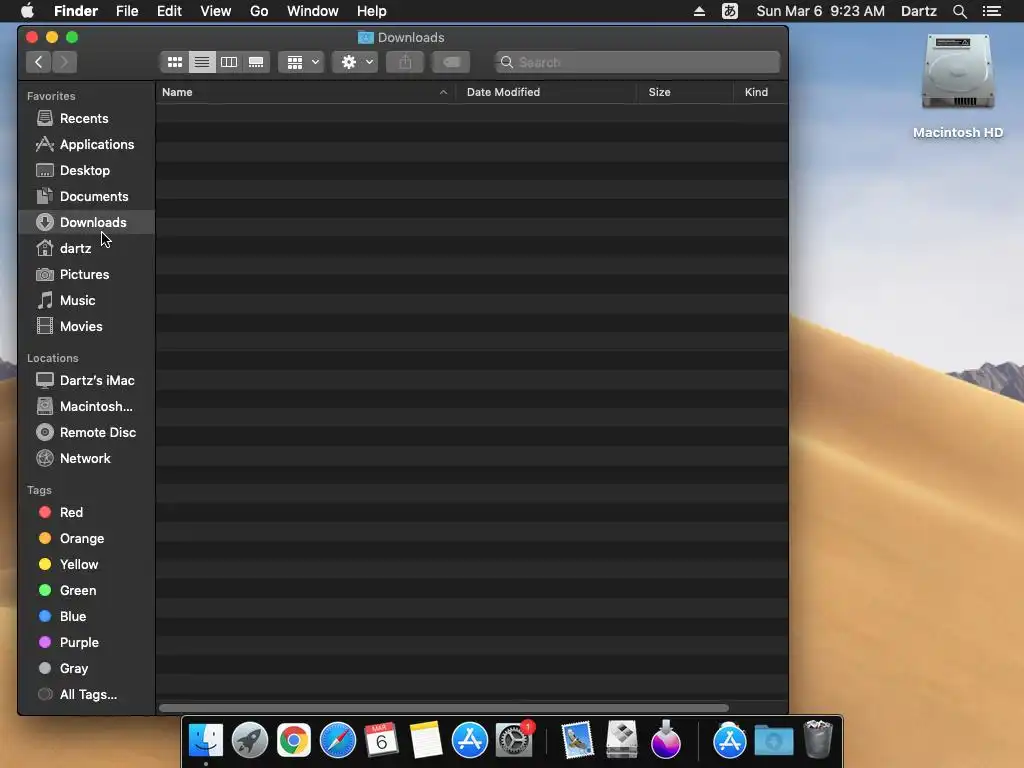Image resolution: width=1024 pixels, height=768 pixels.
Task: Select the Red tag
Action: pos(86,513)
